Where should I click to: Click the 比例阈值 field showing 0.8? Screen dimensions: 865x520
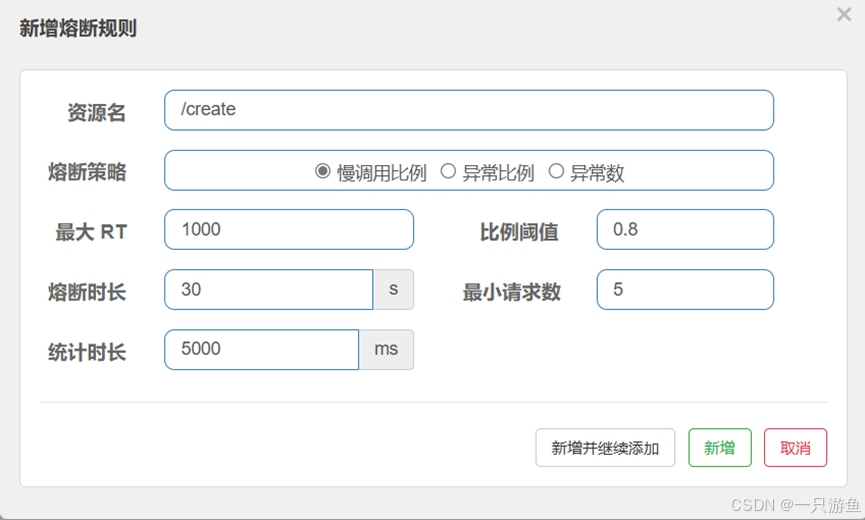coord(685,229)
